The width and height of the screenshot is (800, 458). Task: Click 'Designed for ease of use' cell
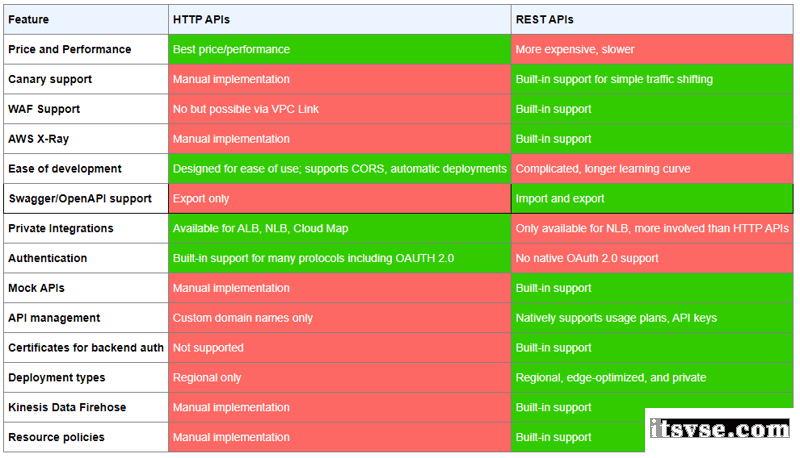pyautogui.click(x=340, y=169)
